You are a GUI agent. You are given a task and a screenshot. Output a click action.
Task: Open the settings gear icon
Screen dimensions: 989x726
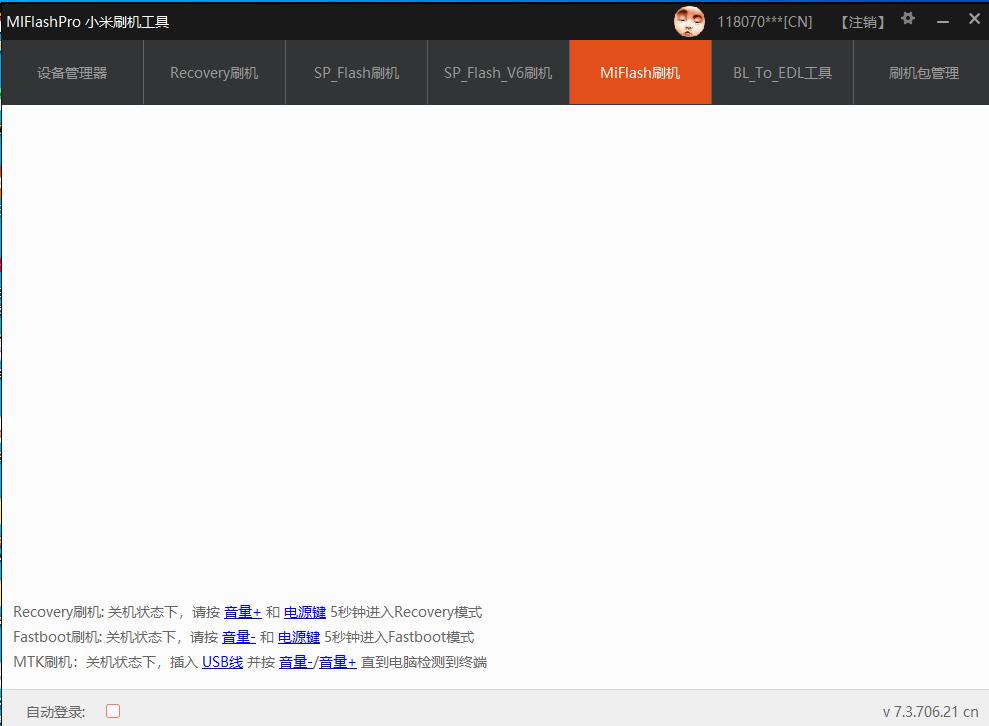(907, 18)
